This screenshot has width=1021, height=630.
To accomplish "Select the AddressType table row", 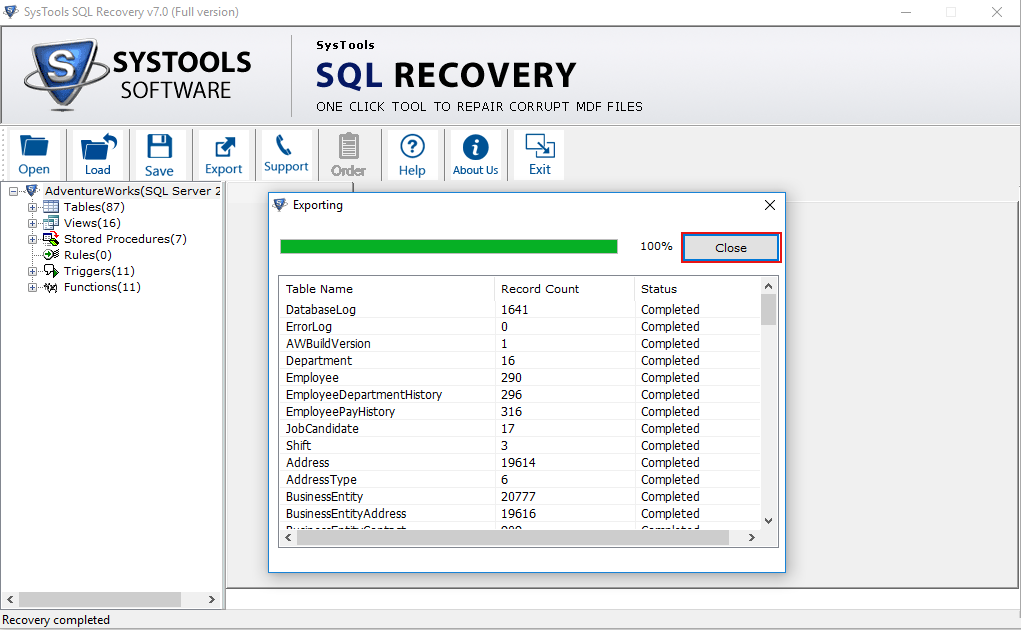I will click(520, 479).
